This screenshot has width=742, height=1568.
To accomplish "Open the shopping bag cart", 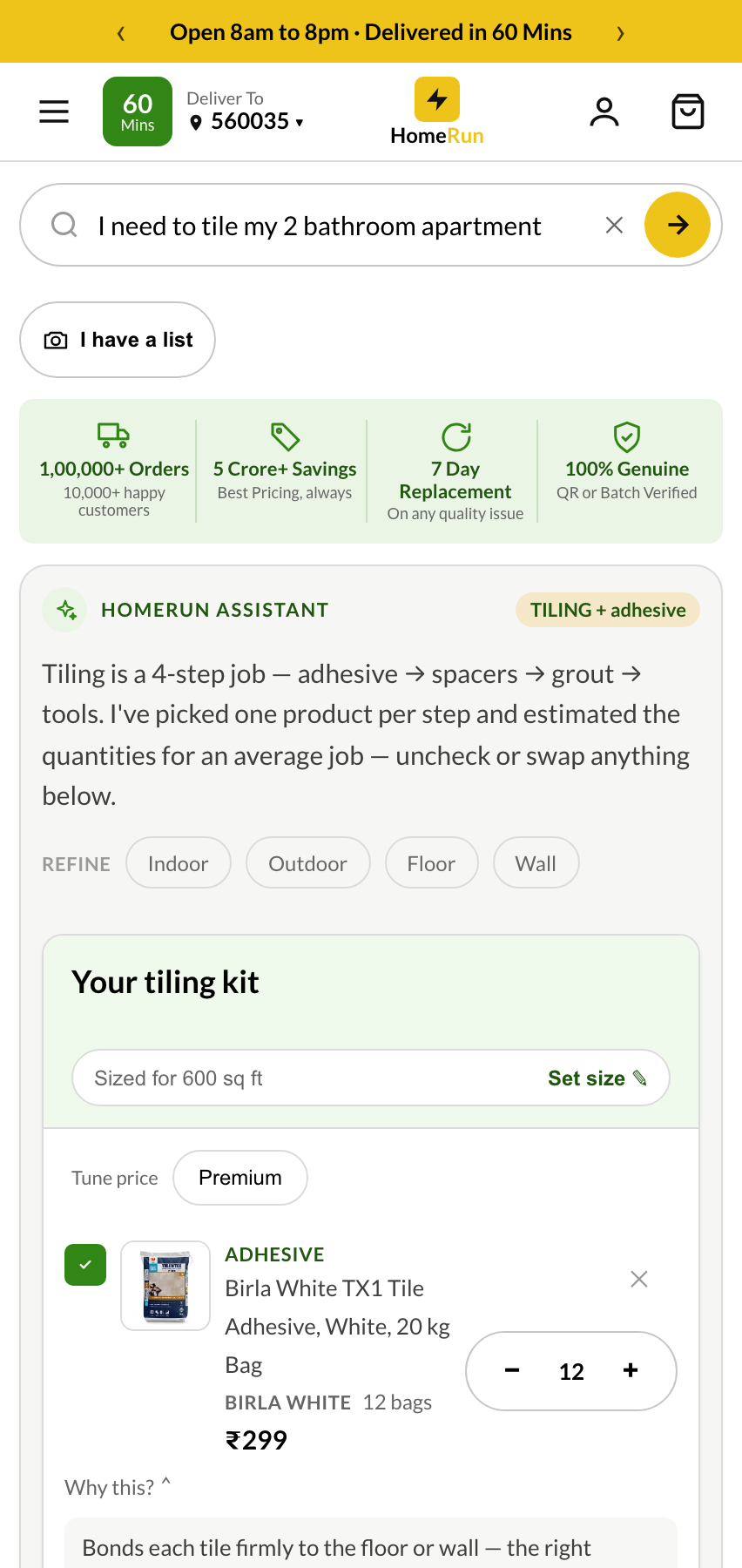I will point(688,112).
